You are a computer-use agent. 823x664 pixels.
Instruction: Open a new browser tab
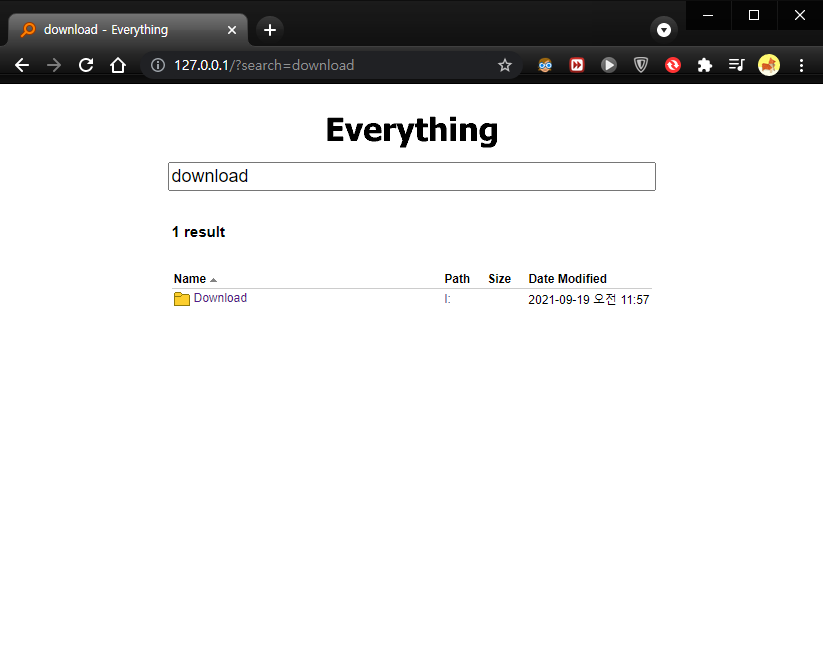[x=270, y=30]
